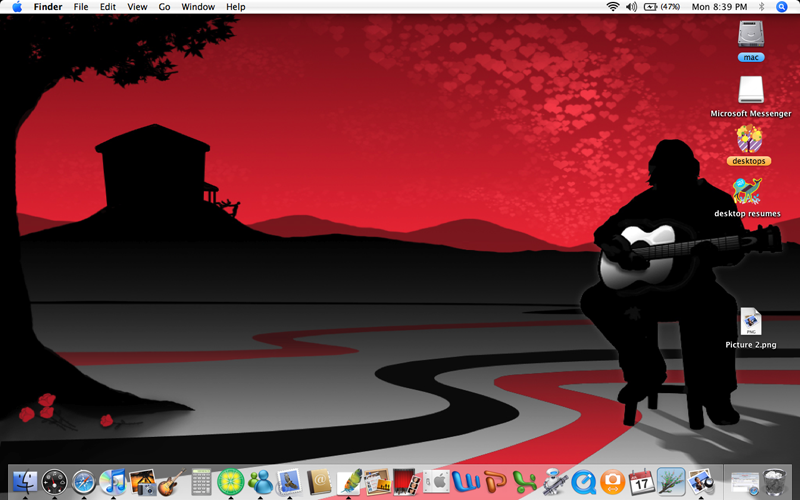The width and height of the screenshot is (800, 500).
Task: Open the Trash in the dock
Action: (776, 482)
